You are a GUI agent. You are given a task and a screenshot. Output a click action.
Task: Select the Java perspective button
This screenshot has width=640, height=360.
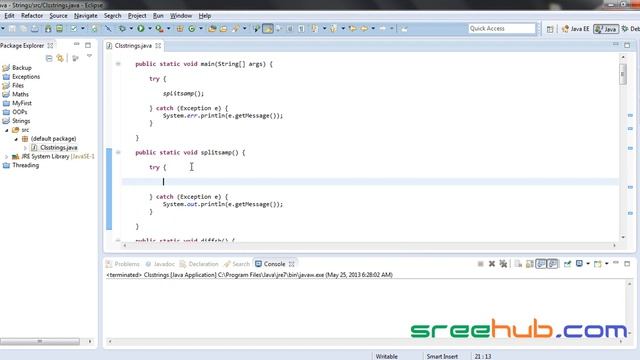pyautogui.click(x=606, y=29)
